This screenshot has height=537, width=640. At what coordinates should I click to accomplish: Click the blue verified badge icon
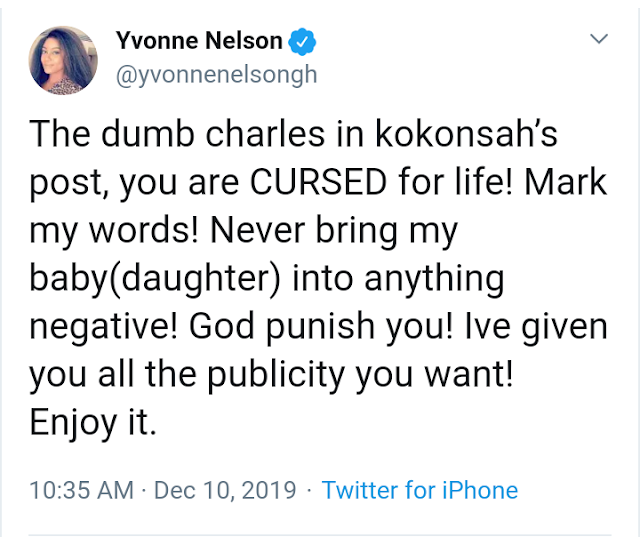[x=302, y=42]
